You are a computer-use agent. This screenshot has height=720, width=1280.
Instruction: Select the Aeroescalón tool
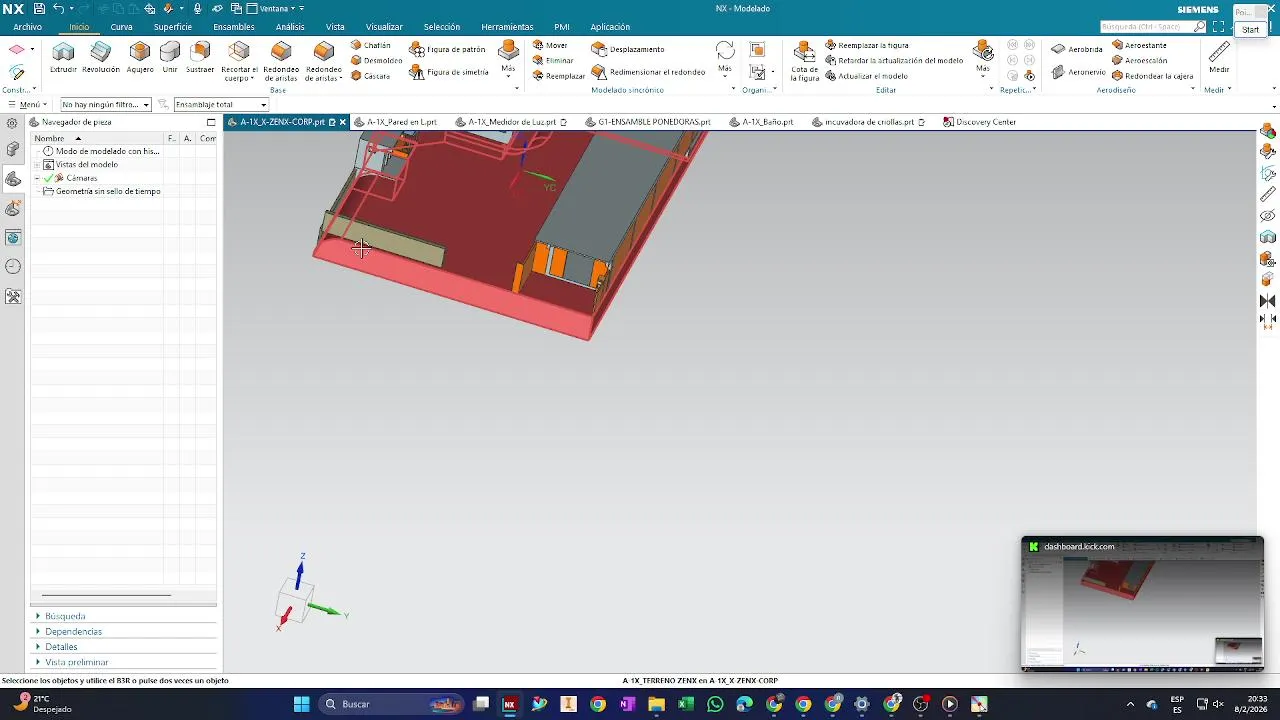click(1139, 60)
